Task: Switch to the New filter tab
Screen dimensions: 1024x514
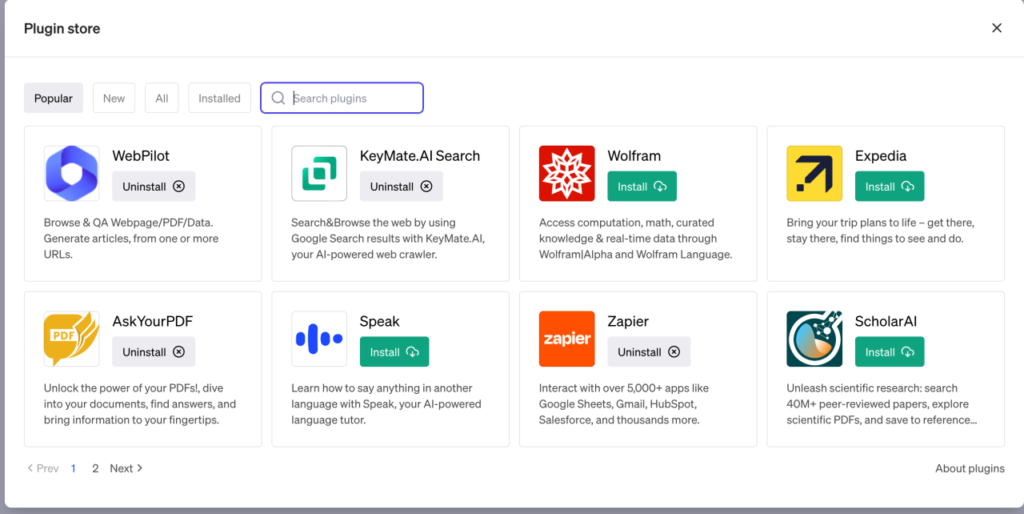Action: (x=114, y=98)
